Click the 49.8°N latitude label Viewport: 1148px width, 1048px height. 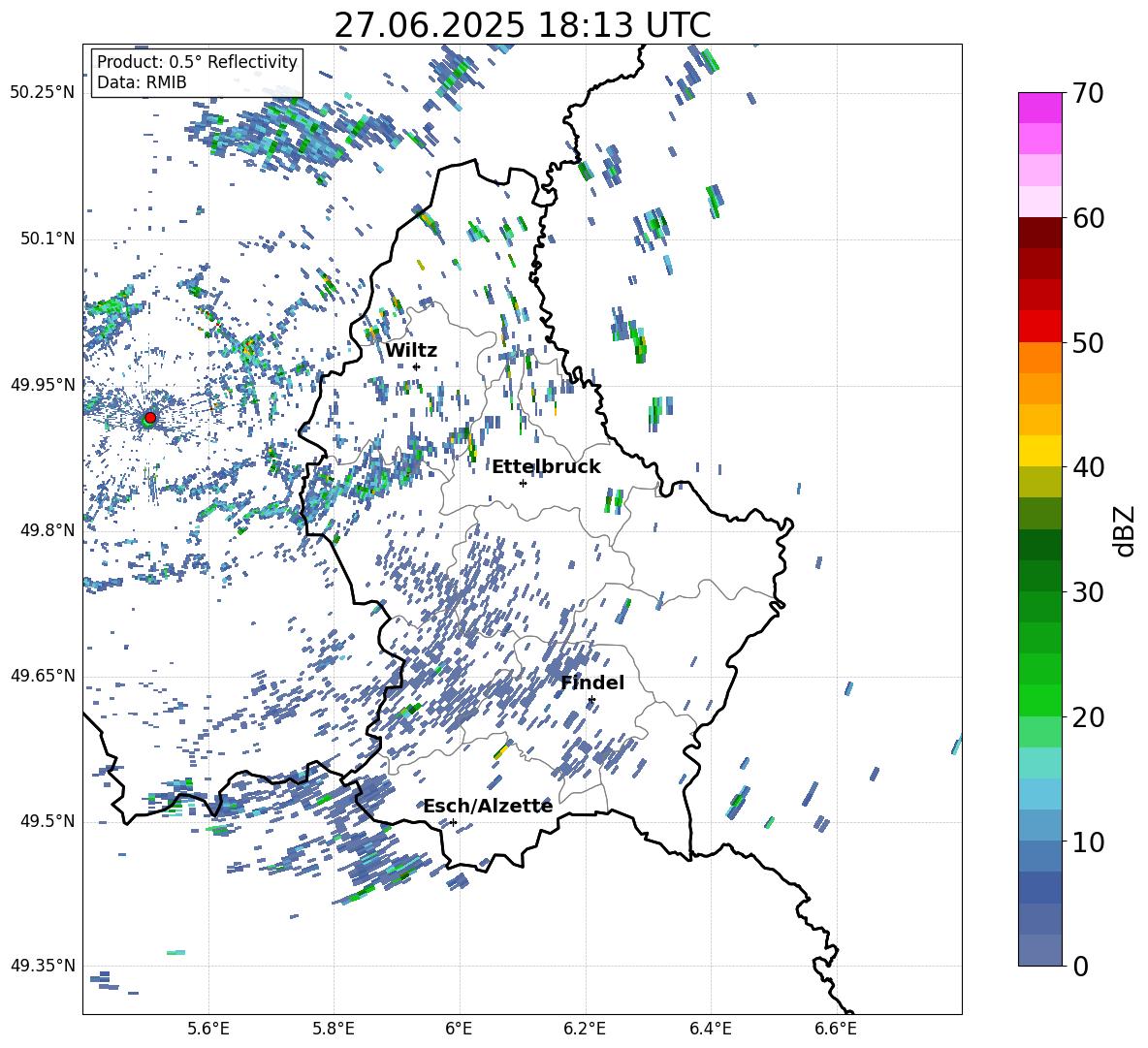(48, 530)
